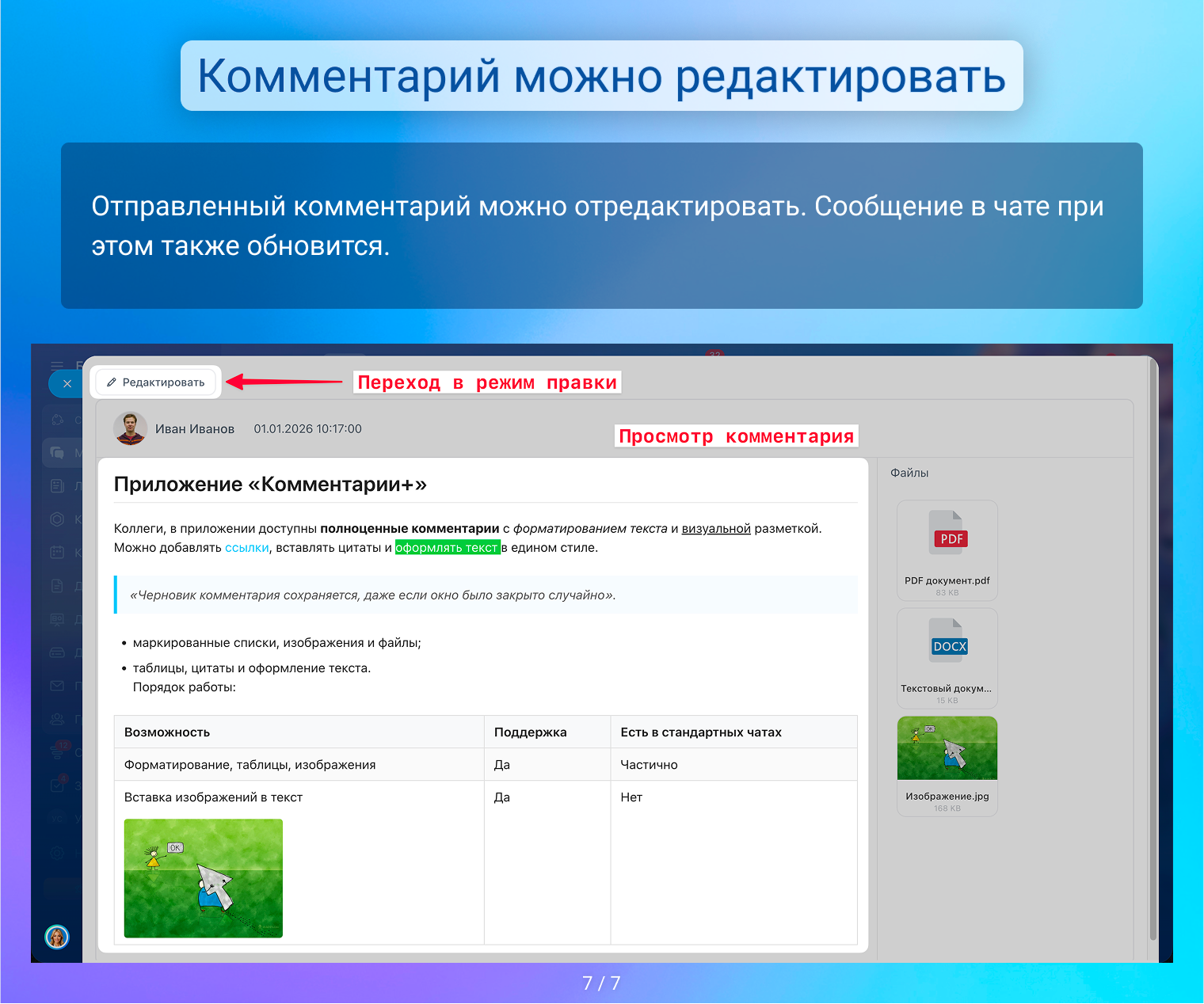Click the user avatar at the sidebar bottom
Viewport: 1204px width, 1004px height.
click(x=57, y=937)
